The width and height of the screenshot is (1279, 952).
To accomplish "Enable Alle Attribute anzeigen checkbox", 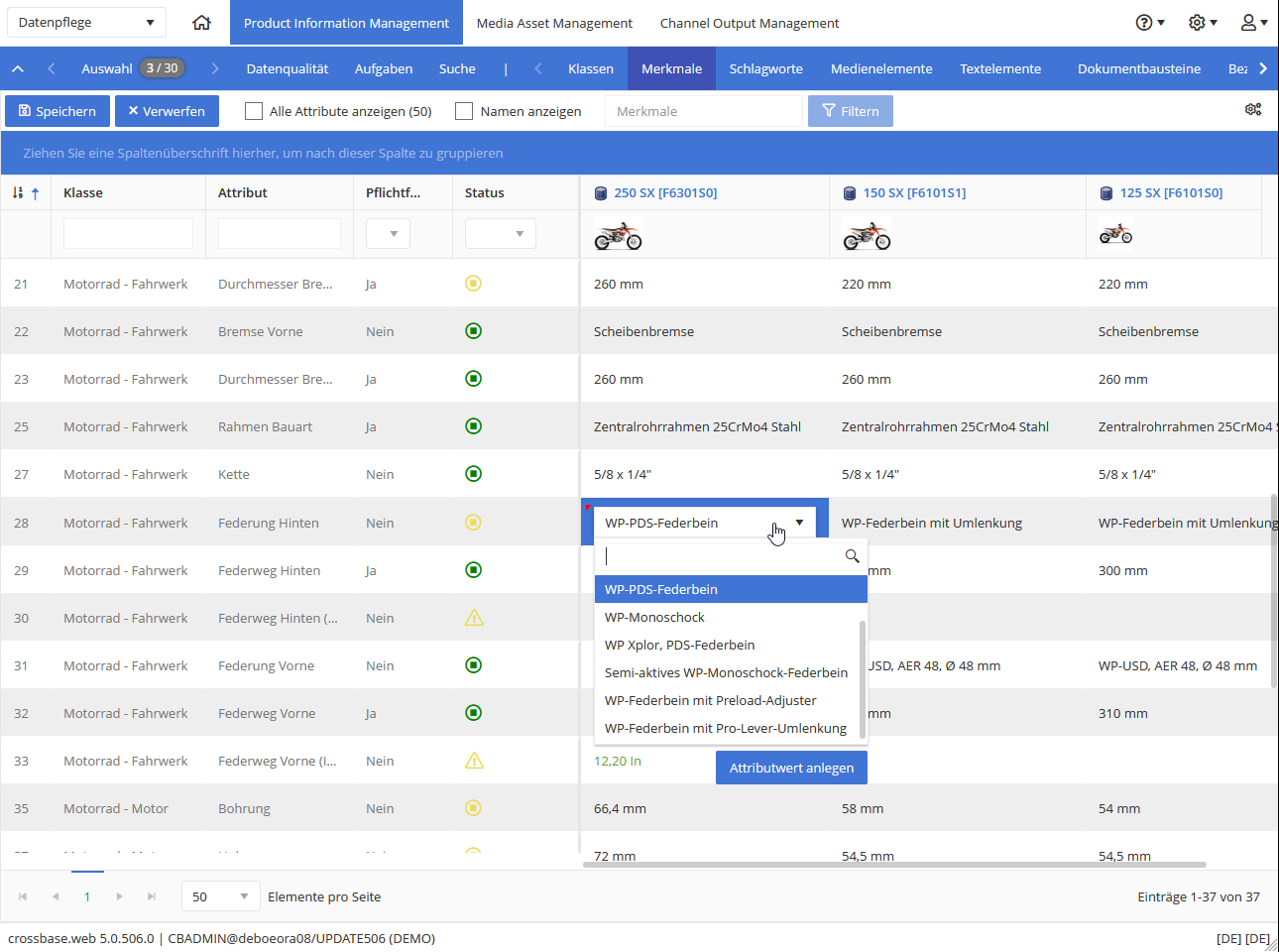I will 254,111.
